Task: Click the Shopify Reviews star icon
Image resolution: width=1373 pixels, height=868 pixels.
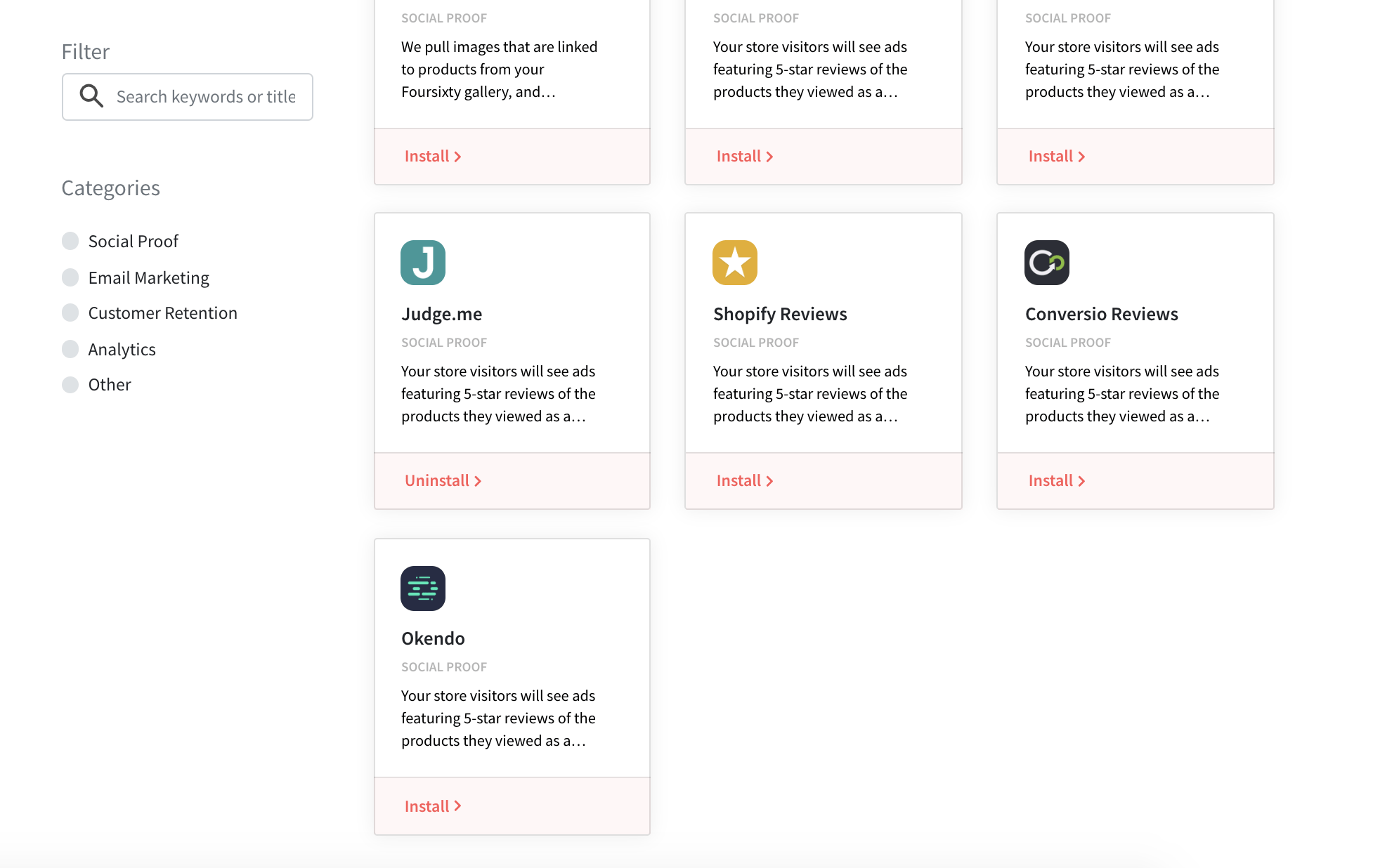Action: (x=734, y=262)
